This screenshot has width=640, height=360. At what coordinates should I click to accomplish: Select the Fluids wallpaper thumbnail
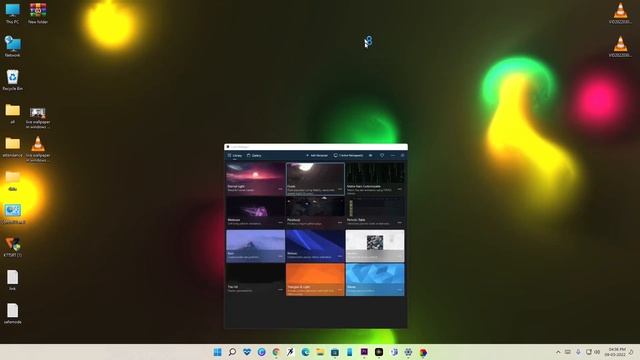(x=315, y=179)
